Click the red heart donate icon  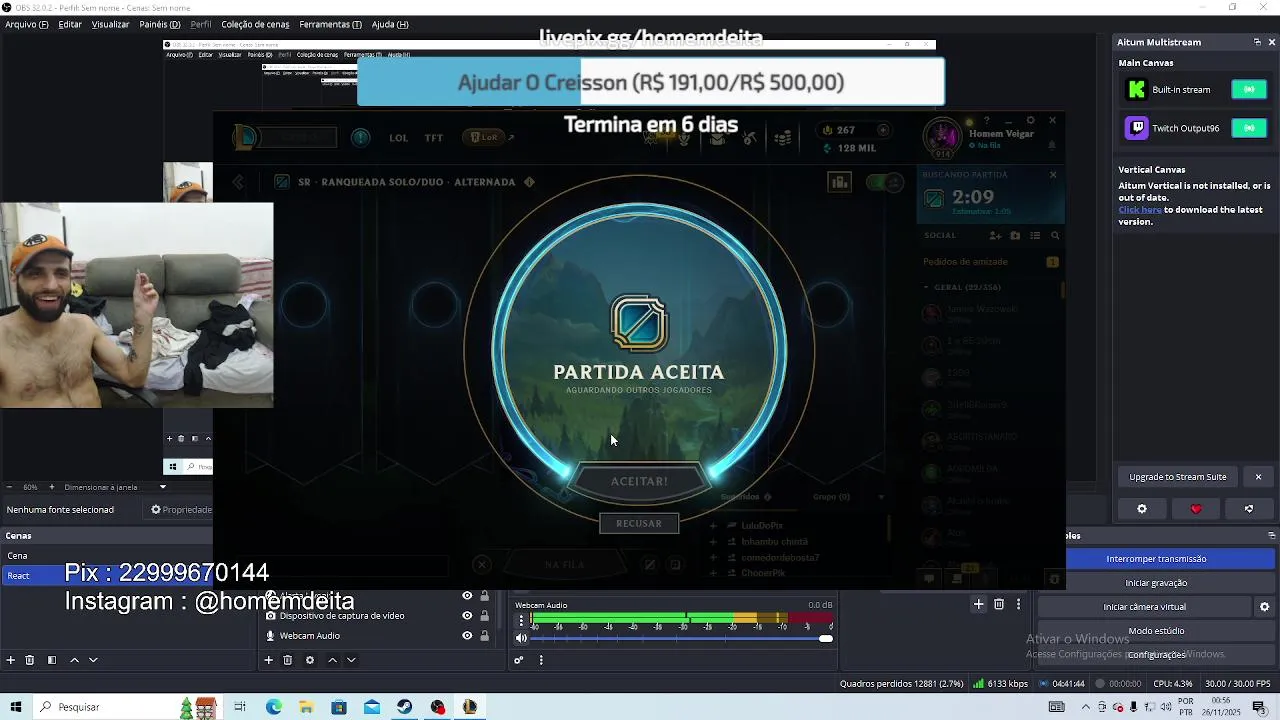1196,509
